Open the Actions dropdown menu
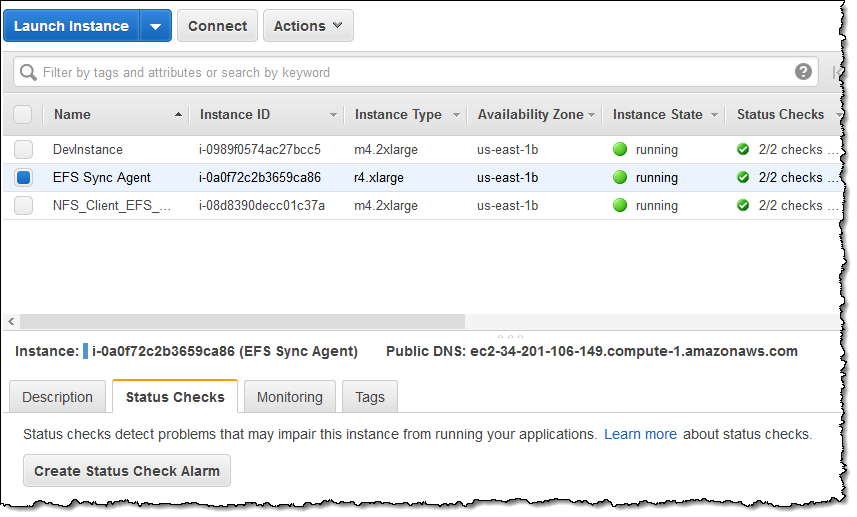 pyautogui.click(x=307, y=27)
